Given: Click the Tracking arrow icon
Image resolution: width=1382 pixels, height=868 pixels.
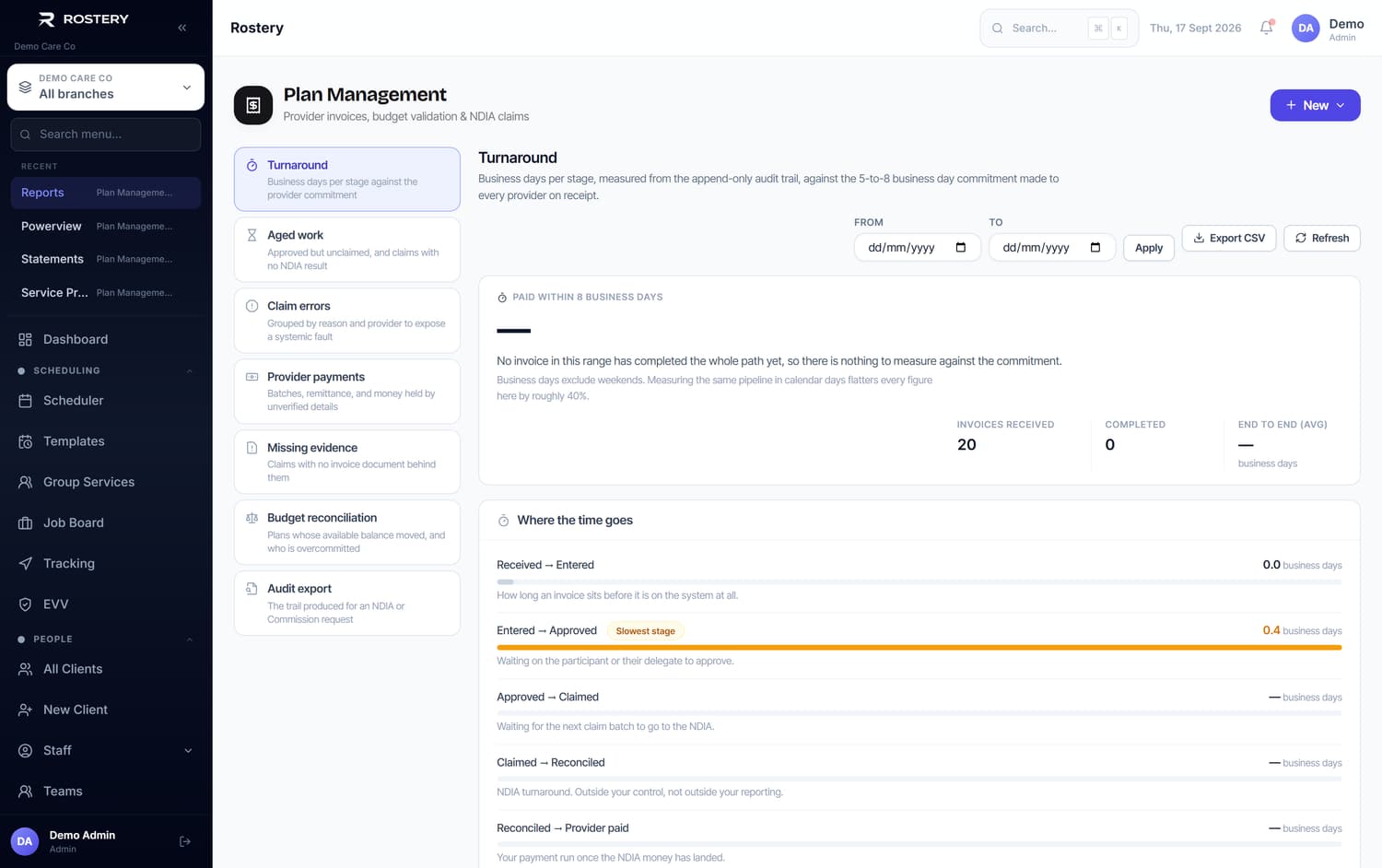Looking at the screenshot, I should pos(26,563).
